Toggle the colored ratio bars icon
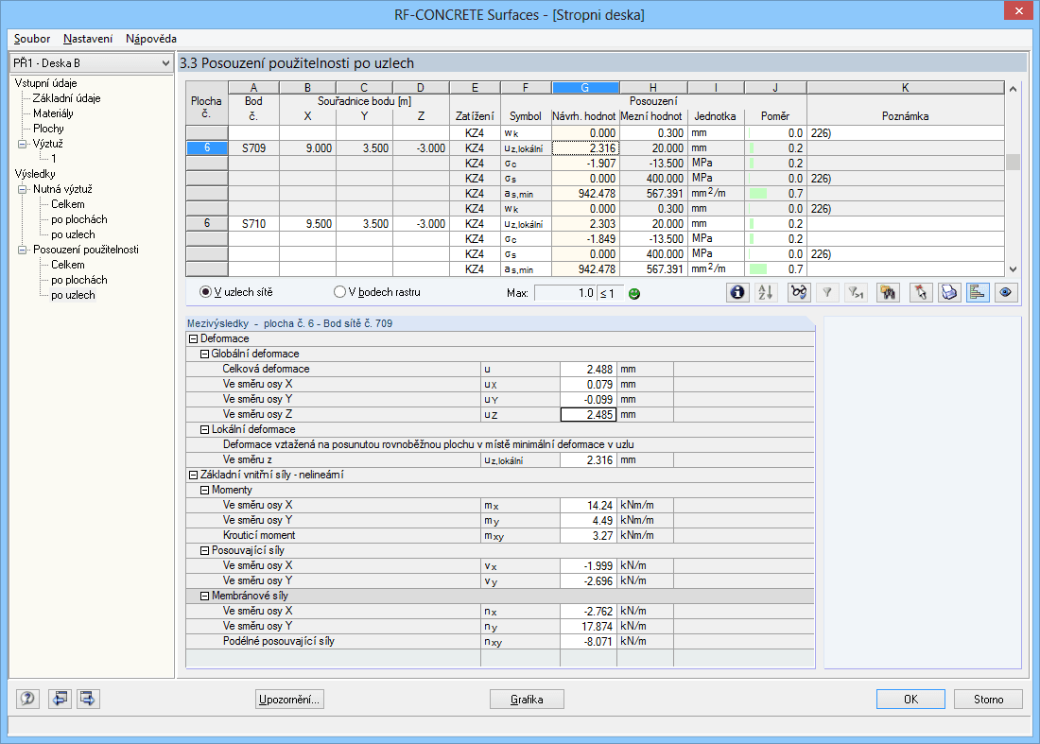The height and width of the screenshot is (744, 1040). [x=977, y=292]
